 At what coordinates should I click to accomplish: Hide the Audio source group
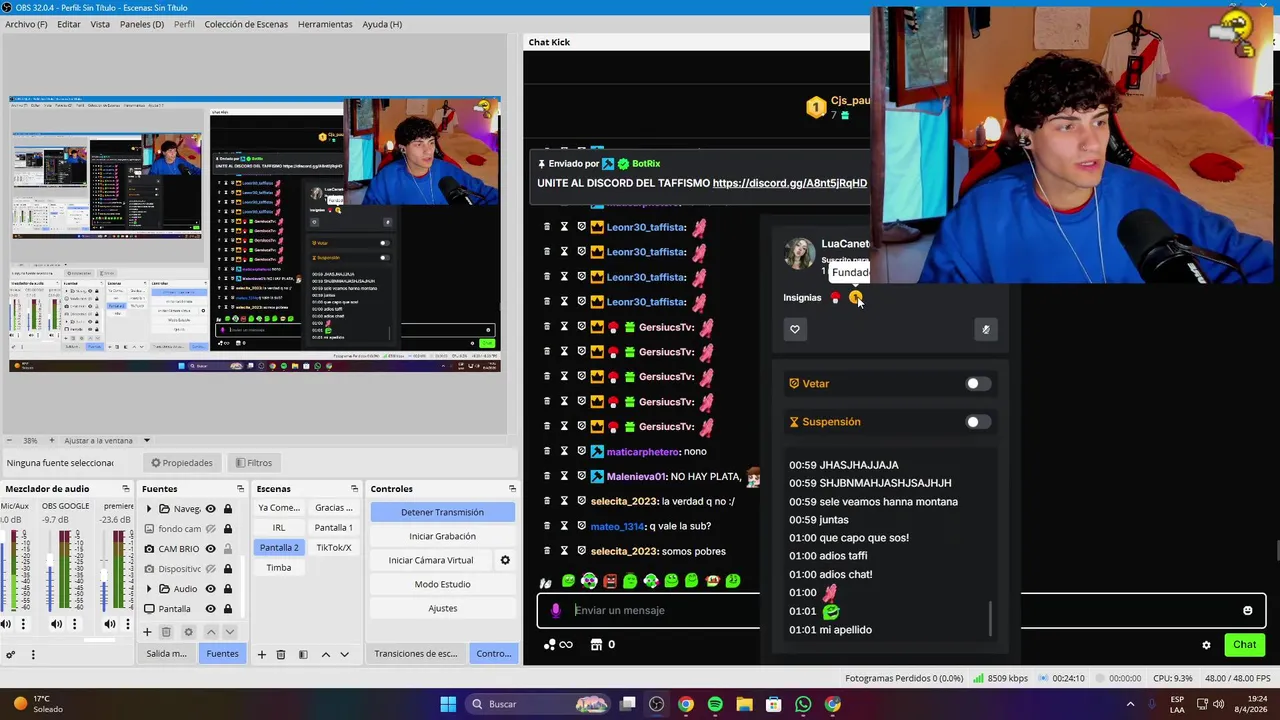210,589
